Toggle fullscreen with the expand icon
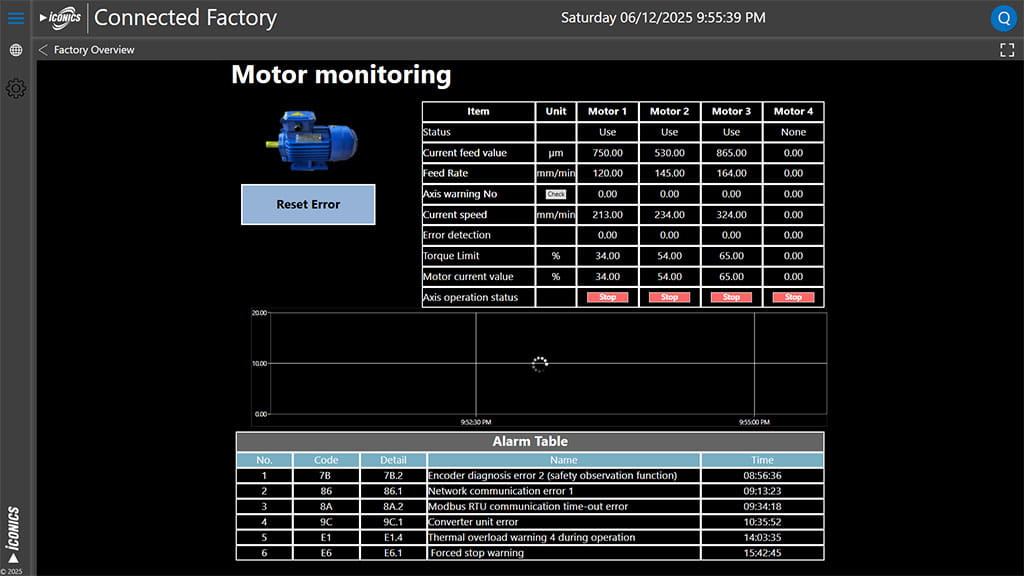Image resolution: width=1024 pixels, height=576 pixels. 1007,50
